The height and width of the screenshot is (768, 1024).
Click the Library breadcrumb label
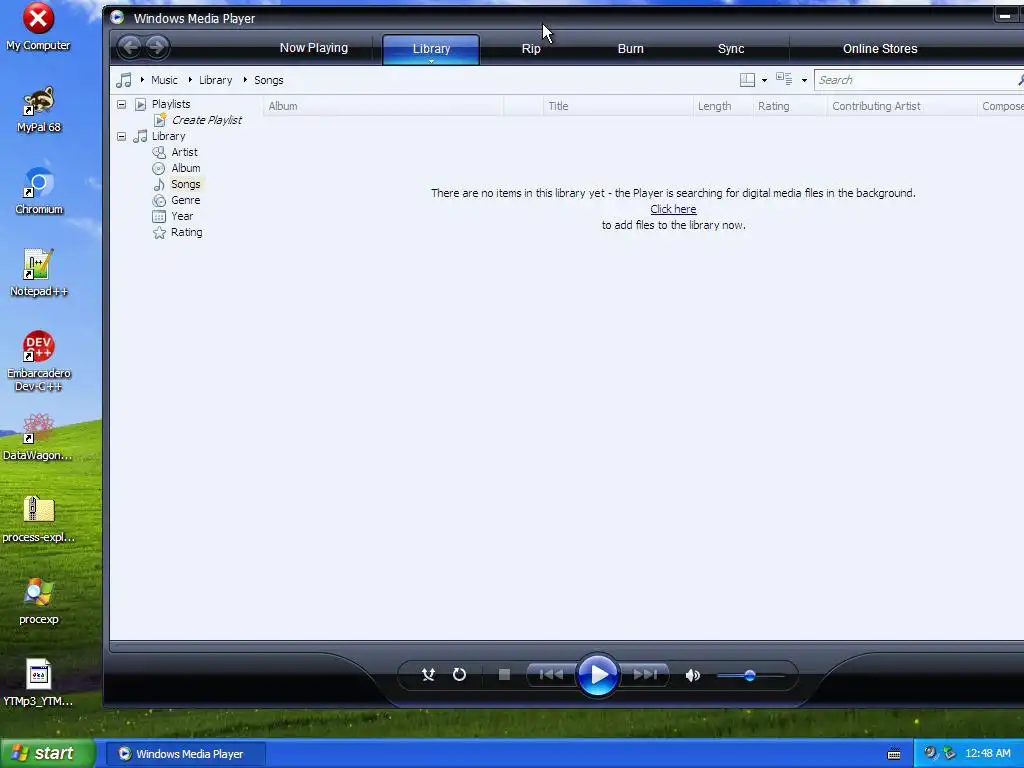click(x=216, y=80)
